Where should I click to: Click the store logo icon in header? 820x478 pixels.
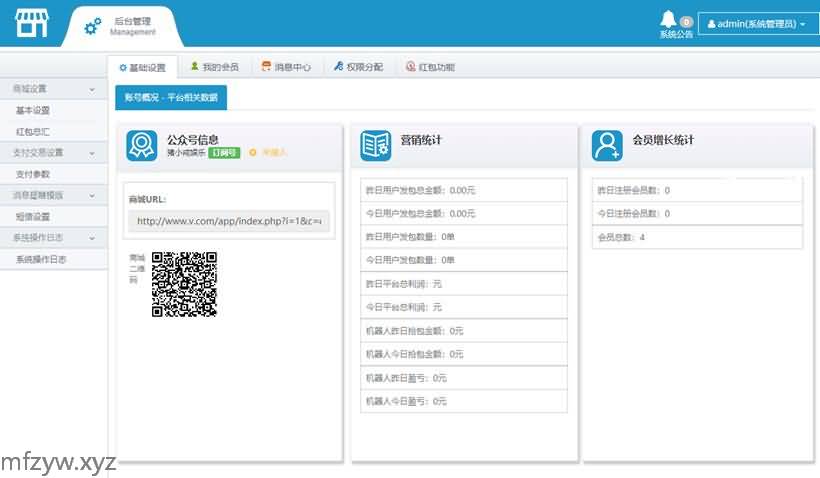[31, 24]
